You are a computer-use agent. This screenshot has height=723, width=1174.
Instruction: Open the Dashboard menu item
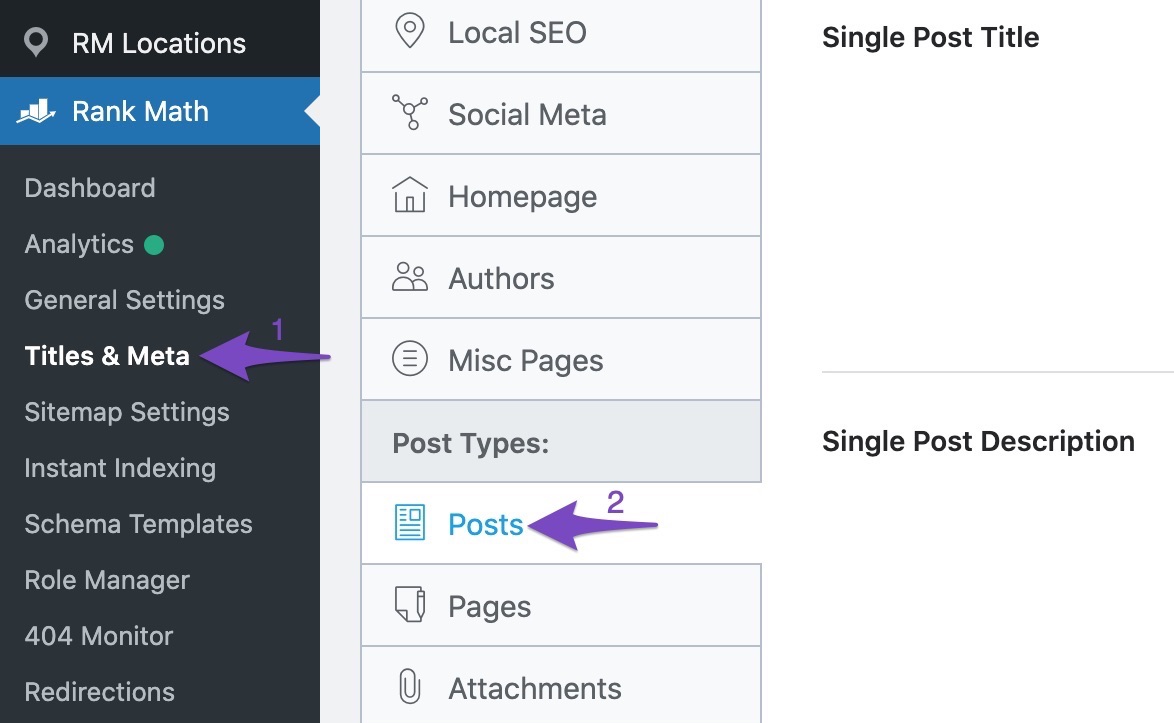coord(90,188)
